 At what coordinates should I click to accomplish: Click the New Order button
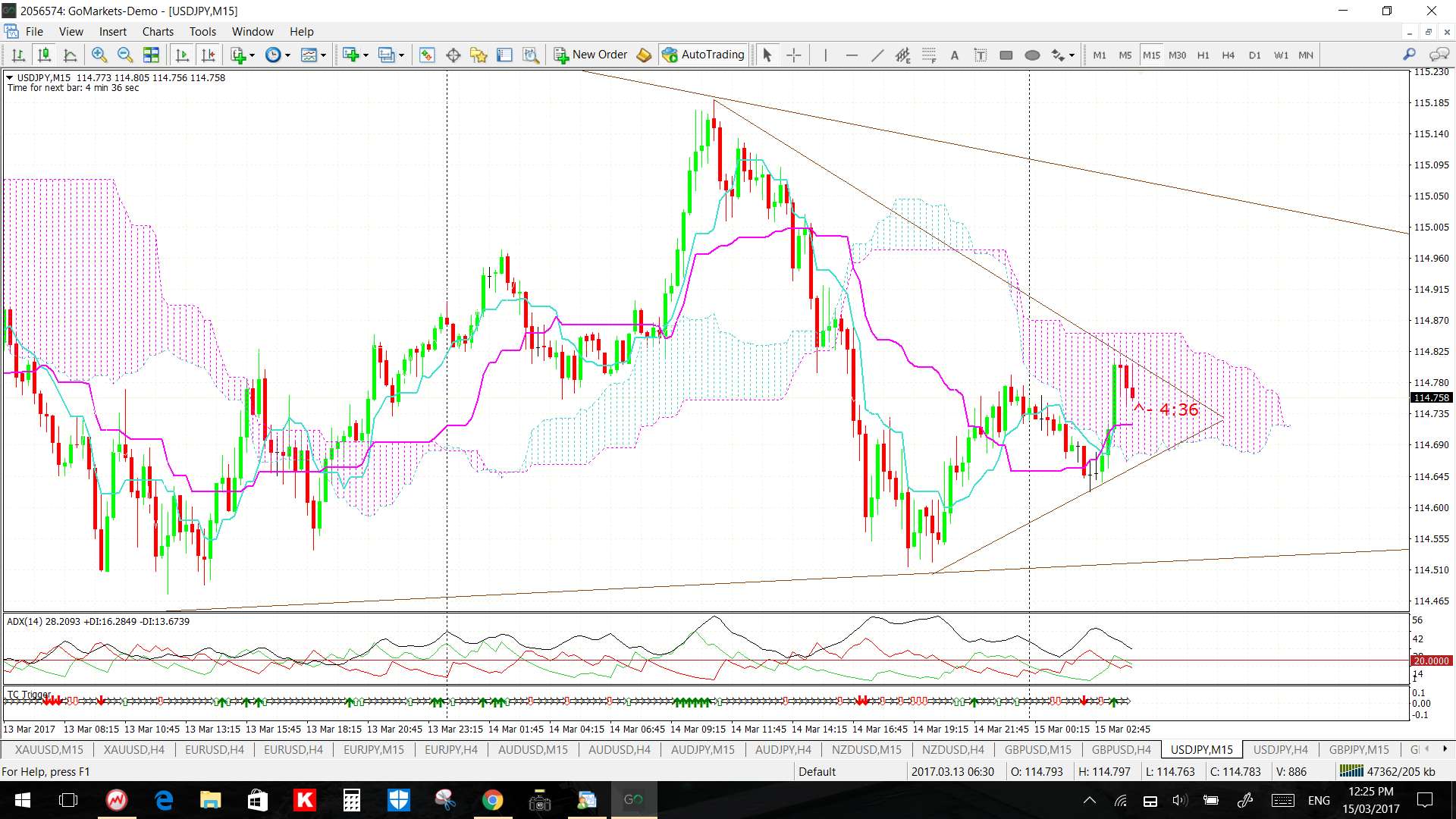click(x=591, y=55)
